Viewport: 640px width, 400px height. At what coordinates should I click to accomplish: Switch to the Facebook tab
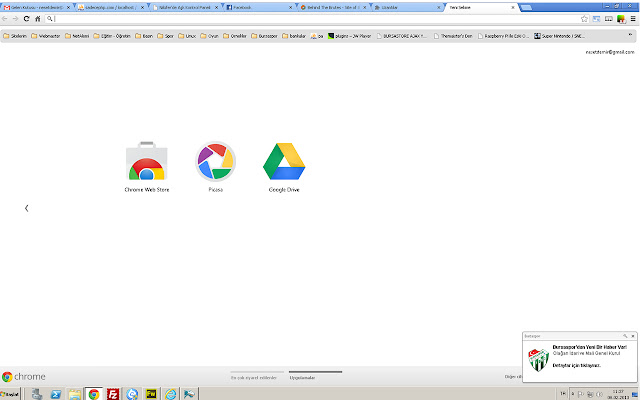[x=260, y=7]
